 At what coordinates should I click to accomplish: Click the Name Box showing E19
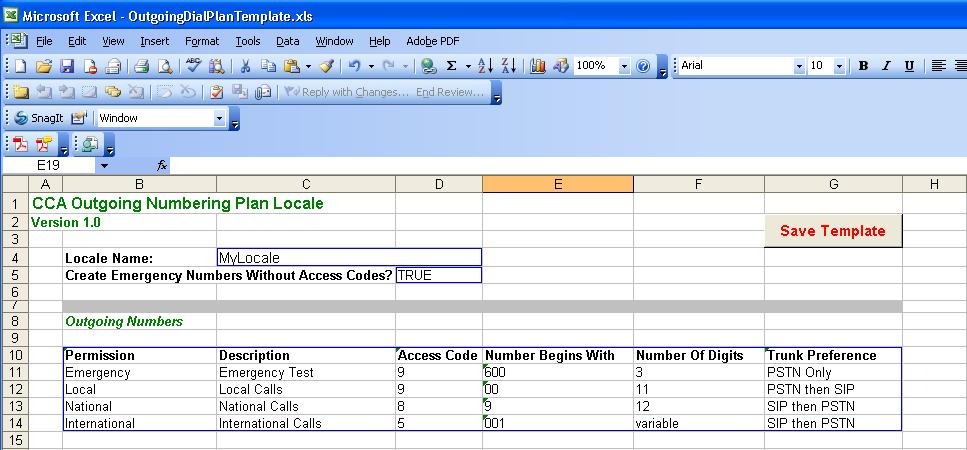click(49, 166)
